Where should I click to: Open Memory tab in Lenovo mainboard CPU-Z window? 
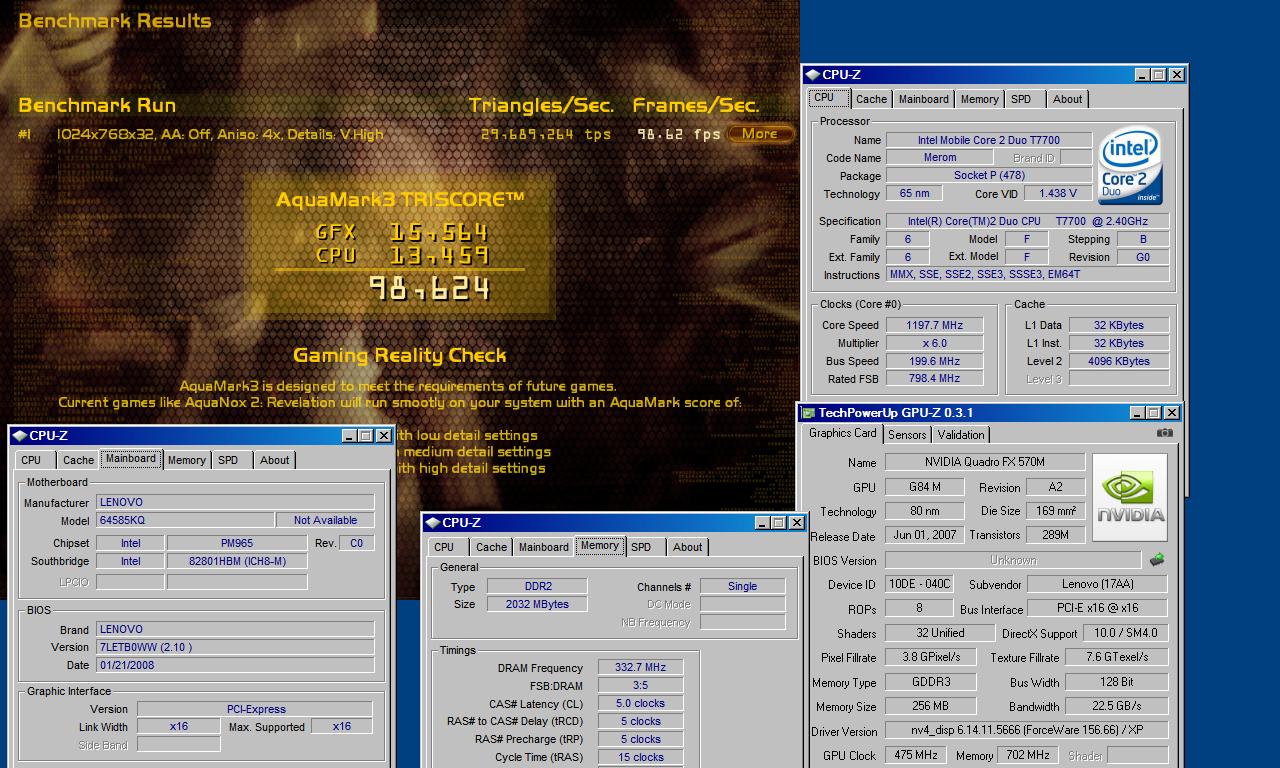pos(186,460)
